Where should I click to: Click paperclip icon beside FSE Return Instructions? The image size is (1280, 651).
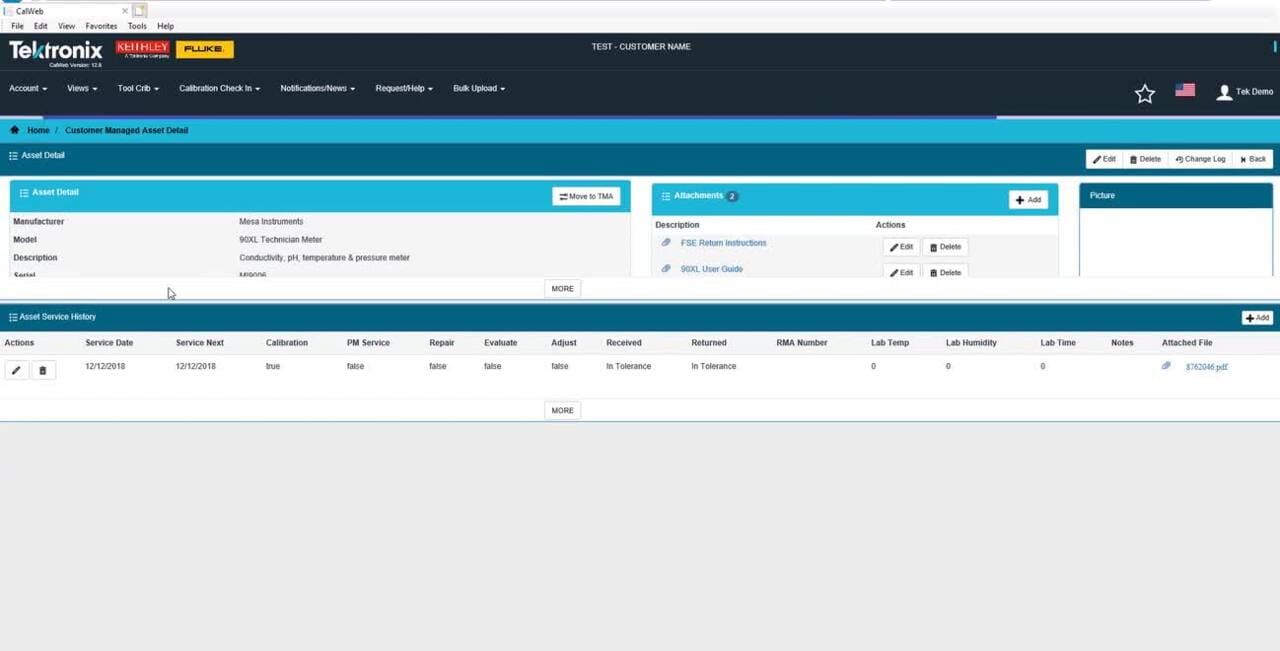[x=666, y=243]
